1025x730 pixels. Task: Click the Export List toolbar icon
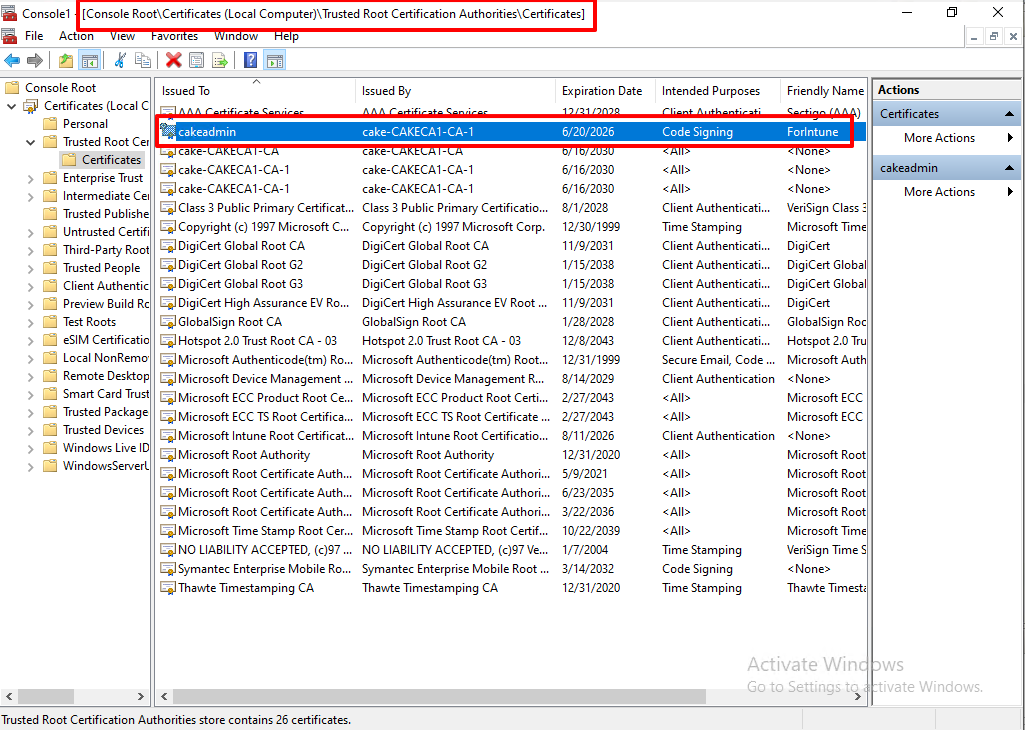point(220,61)
